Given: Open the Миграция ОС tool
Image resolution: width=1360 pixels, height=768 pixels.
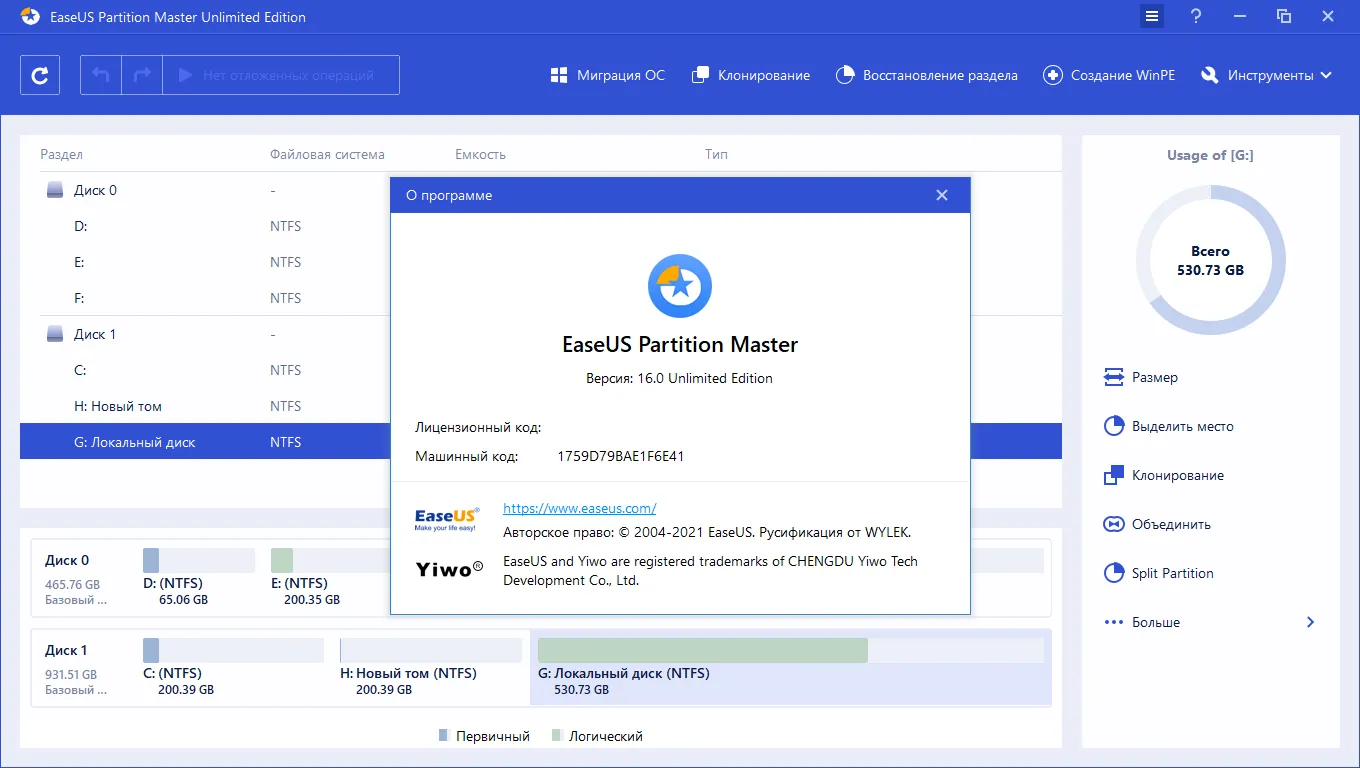Looking at the screenshot, I should [607, 75].
